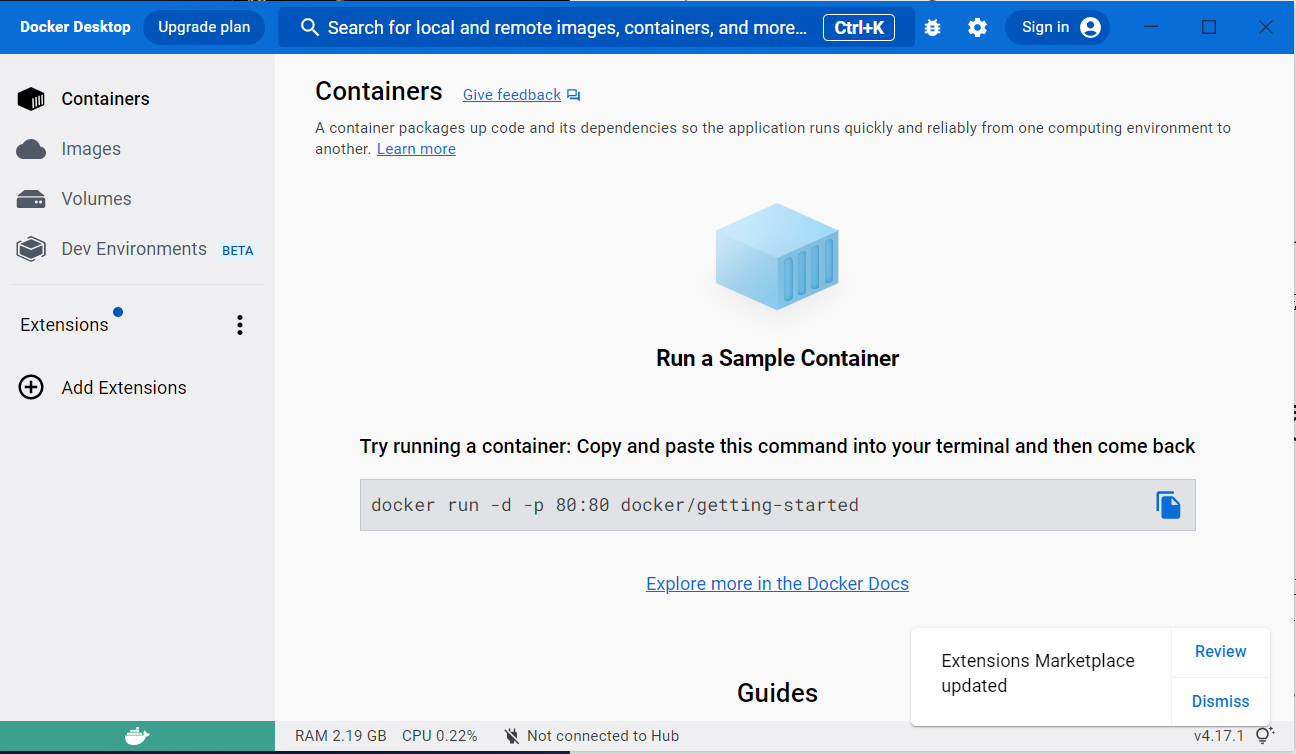Click the feedback speech bubble icon
The image size is (1296, 754).
(x=573, y=95)
